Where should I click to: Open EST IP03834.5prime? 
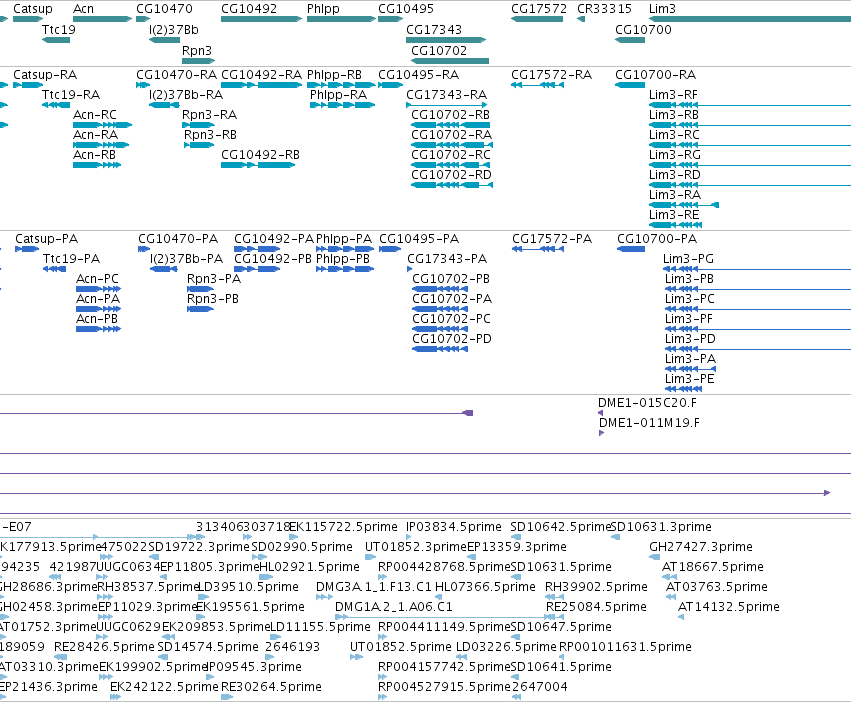410,537
